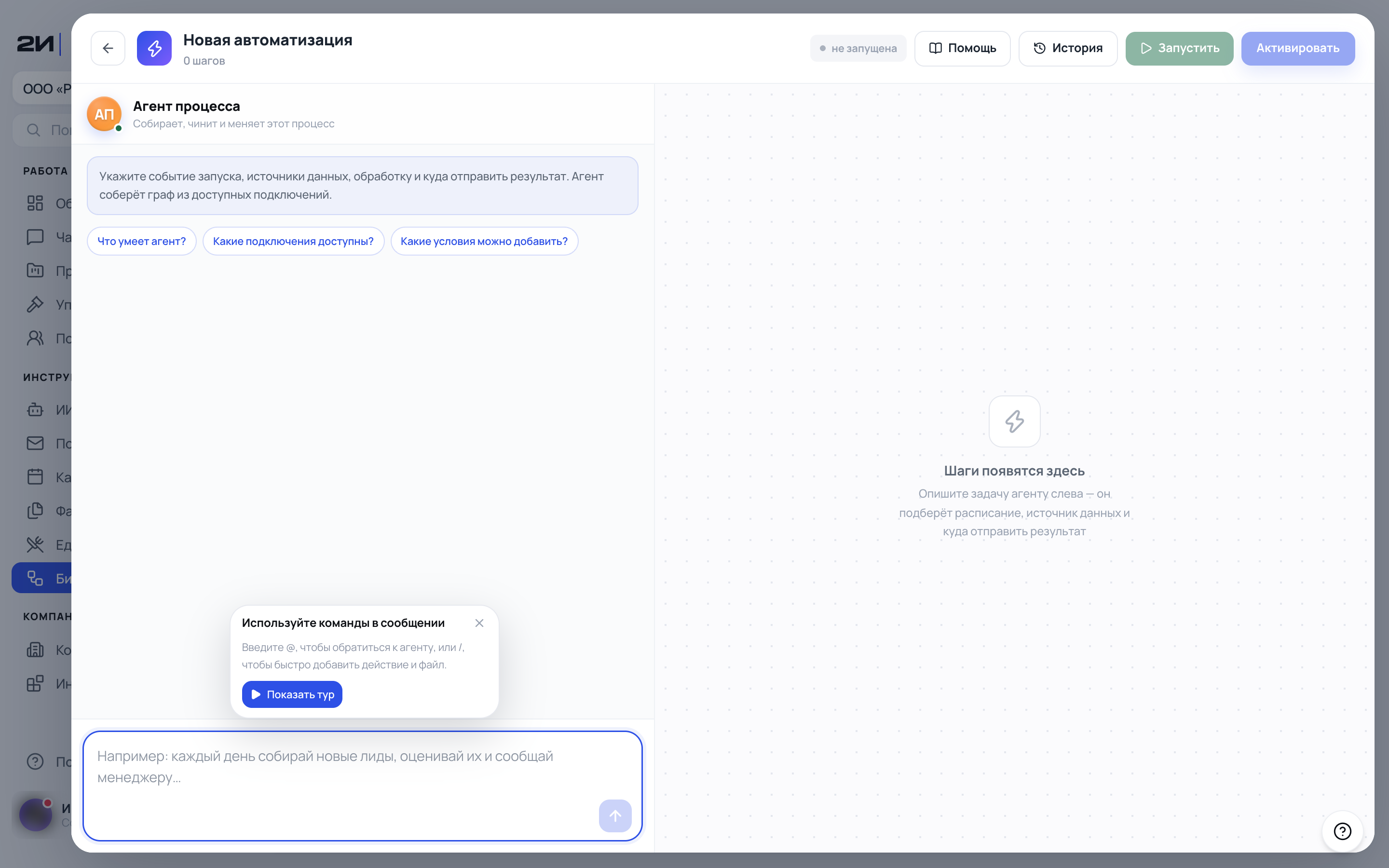Open the users icon in sidebar

click(x=35, y=338)
